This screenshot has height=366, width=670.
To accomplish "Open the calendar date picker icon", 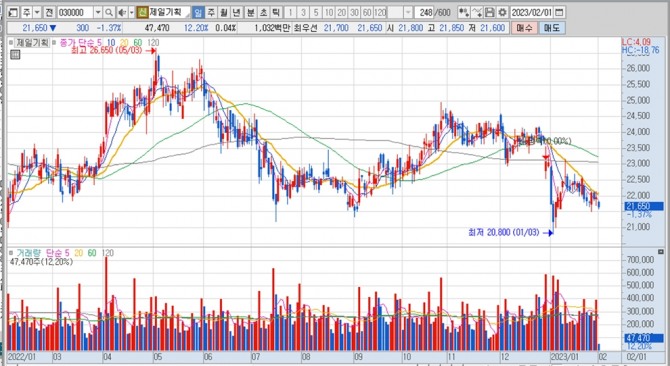I will (x=559, y=12).
